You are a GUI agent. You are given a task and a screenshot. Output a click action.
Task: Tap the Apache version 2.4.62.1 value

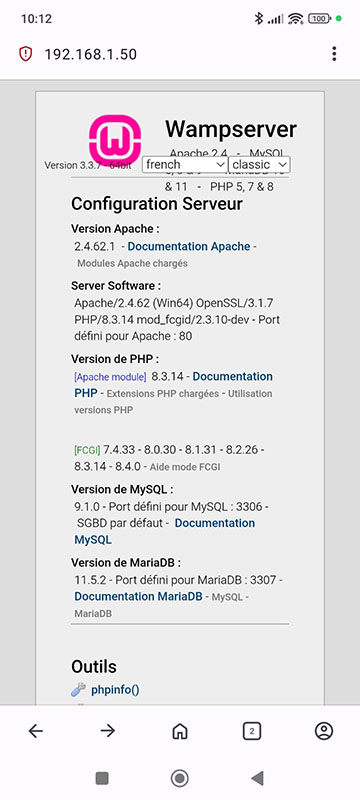coord(95,246)
